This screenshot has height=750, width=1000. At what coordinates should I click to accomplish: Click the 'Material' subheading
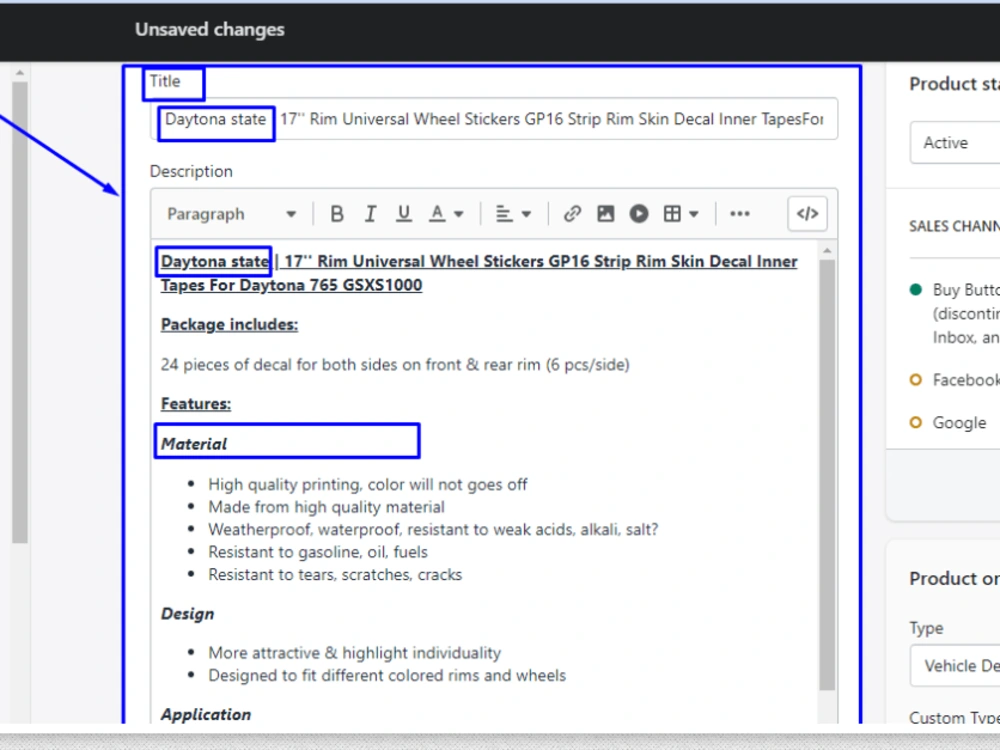coord(194,444)
